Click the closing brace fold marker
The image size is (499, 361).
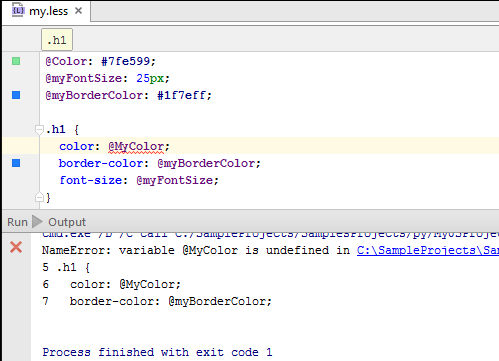tap(39, 197)
